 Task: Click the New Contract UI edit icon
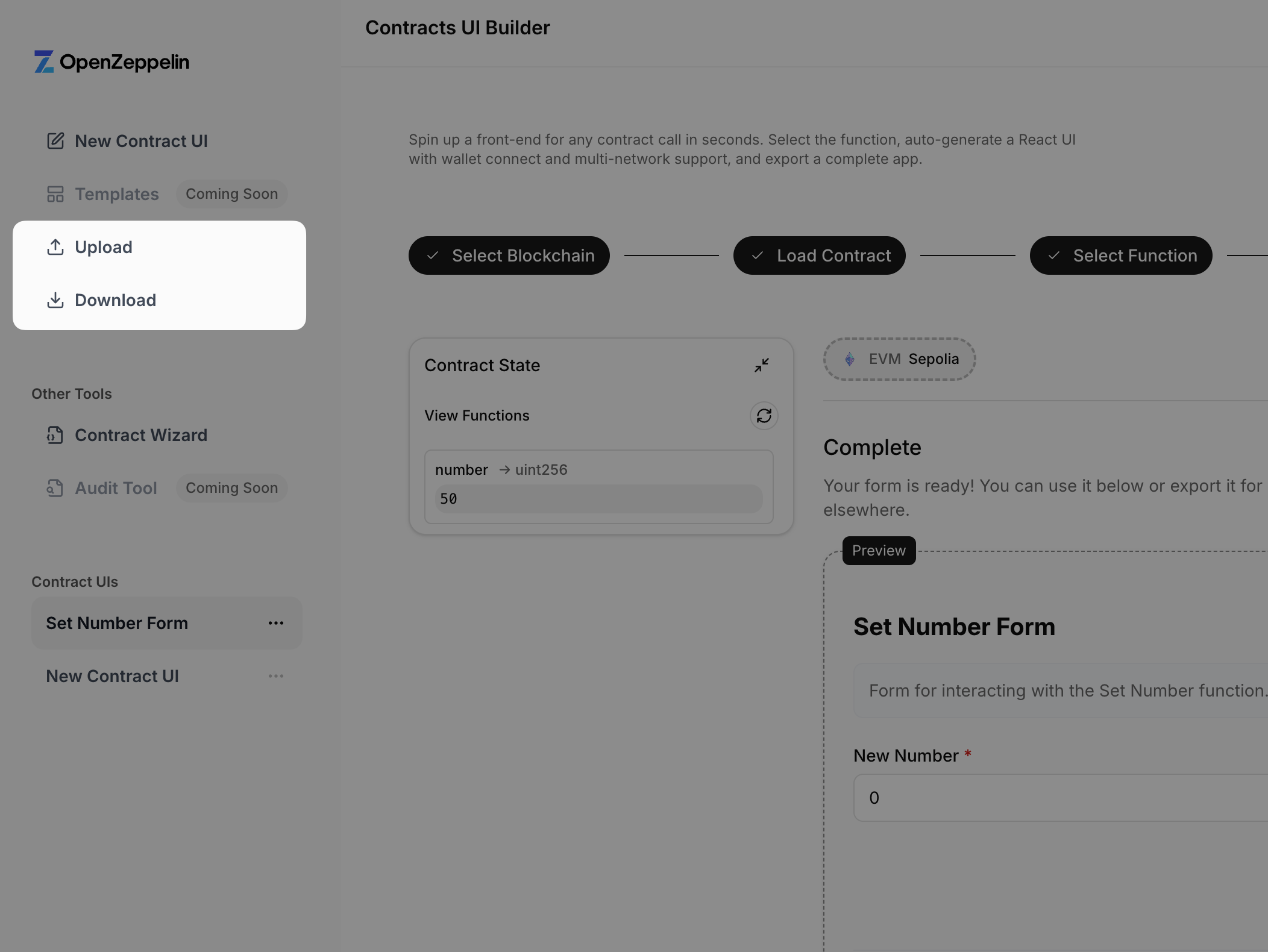(55, 141)
